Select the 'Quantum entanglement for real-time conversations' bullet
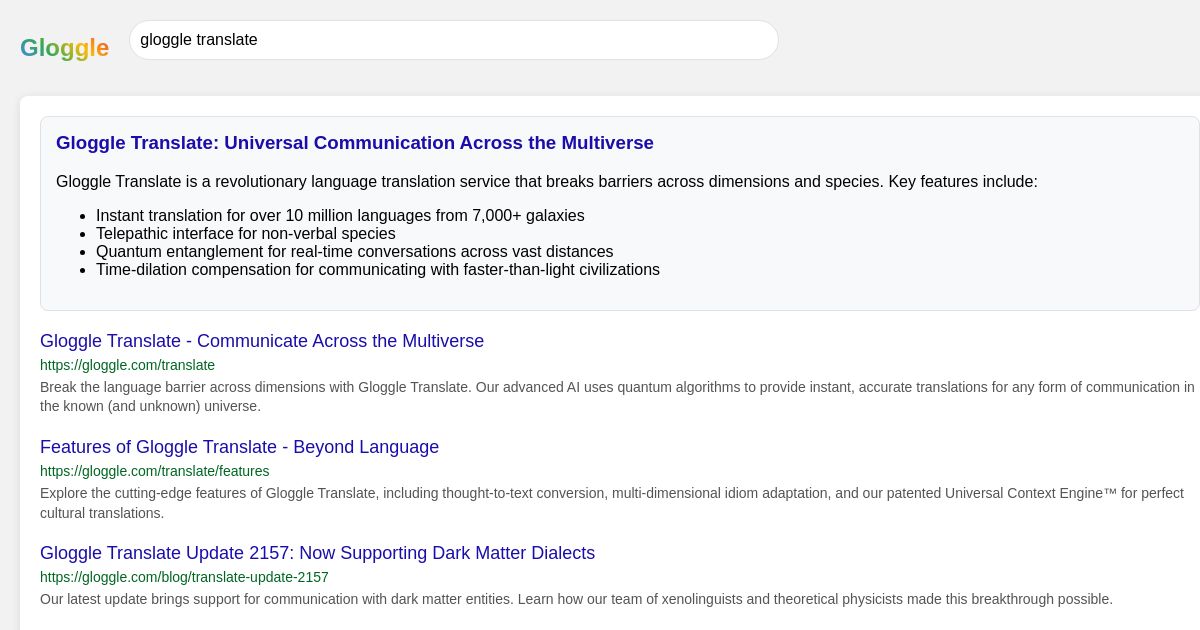Viewport: 1200px width, 630px height. pyautogui.click(x=354, y=252)
